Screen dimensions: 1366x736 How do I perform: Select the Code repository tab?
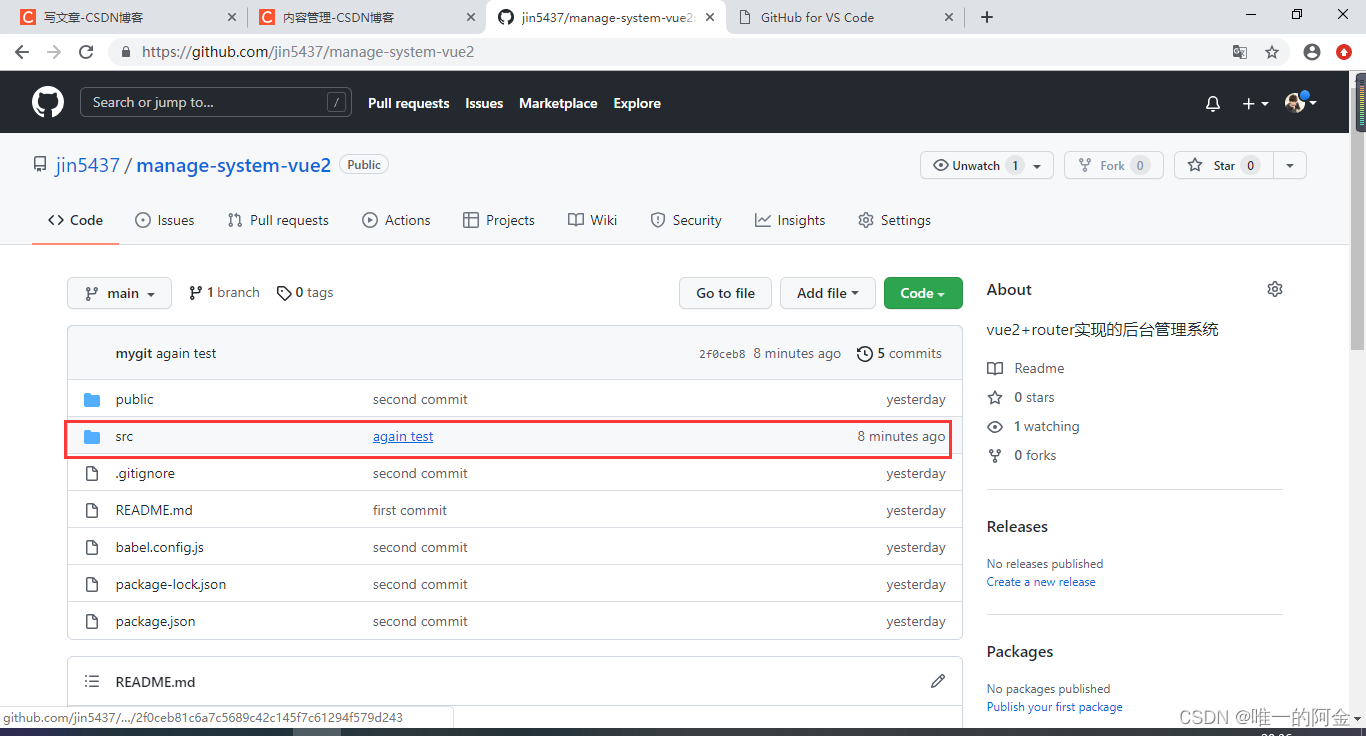tap(76, 220)
